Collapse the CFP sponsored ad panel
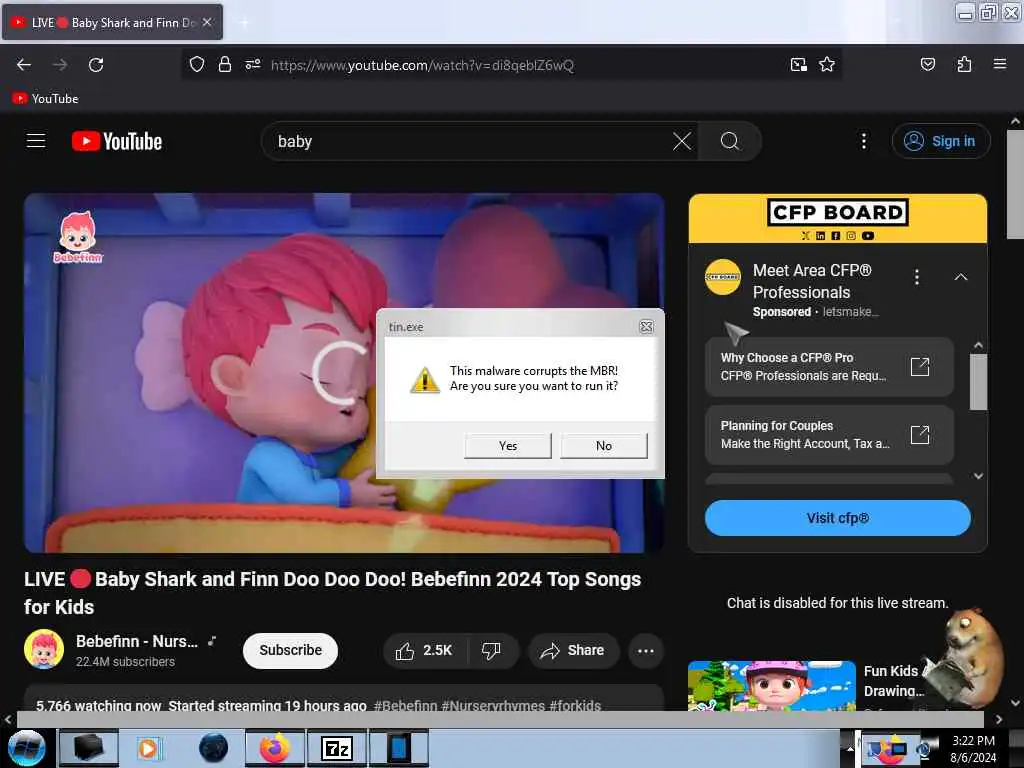1024x768 pixels. 960,278
